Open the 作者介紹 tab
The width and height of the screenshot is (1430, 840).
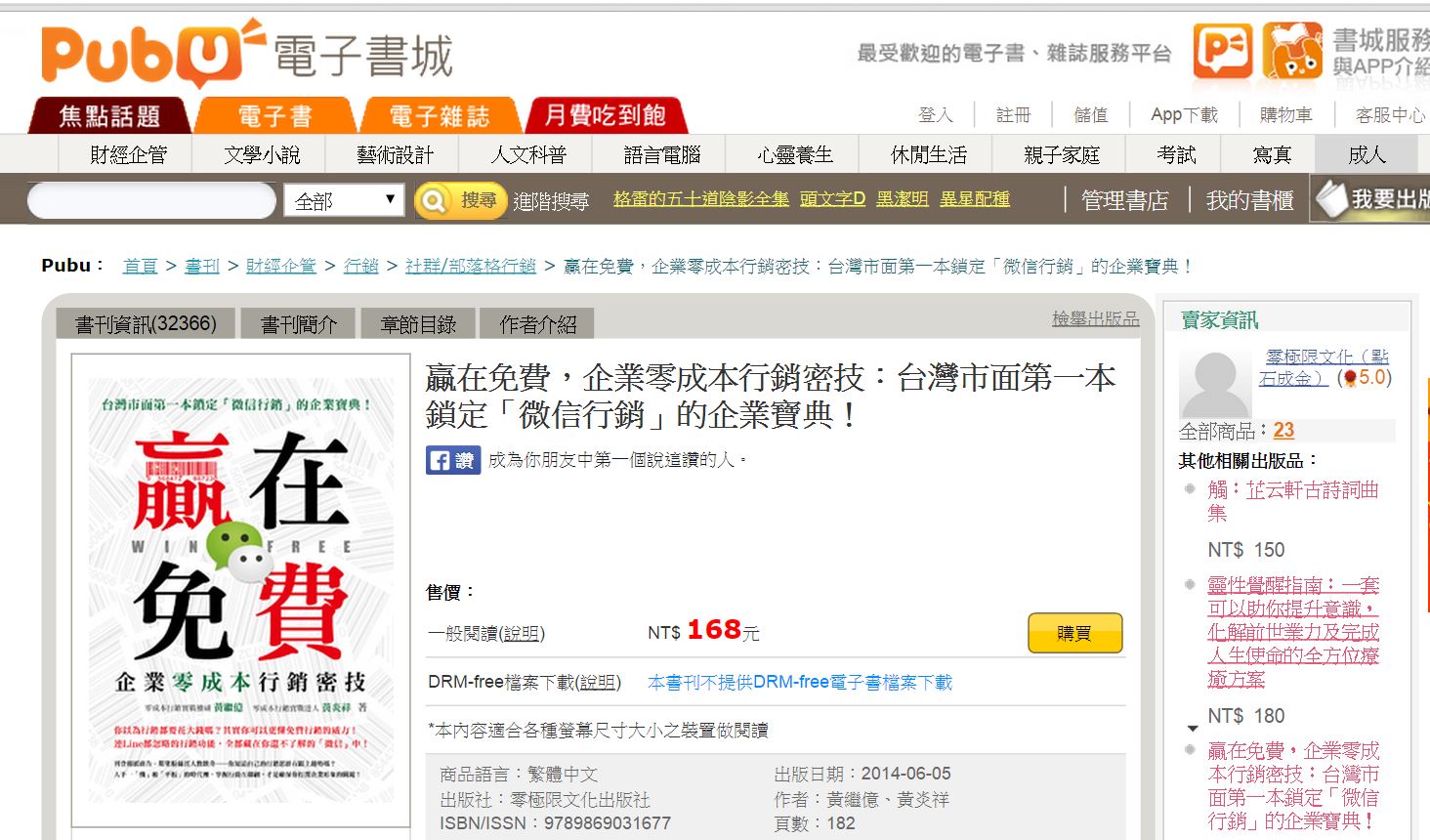537,324
